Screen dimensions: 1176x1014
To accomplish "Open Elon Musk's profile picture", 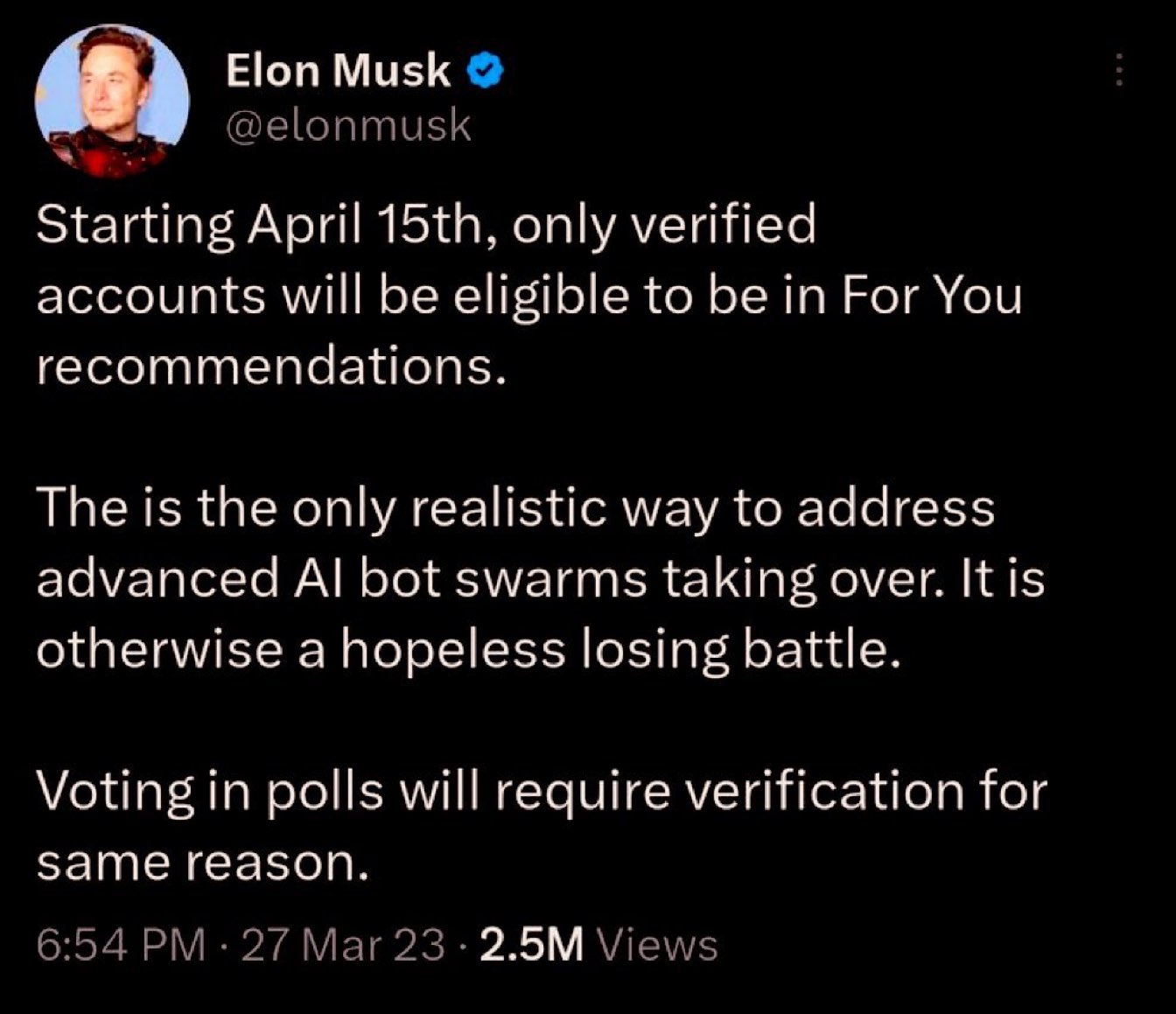I will pyautogui.click(x=112, y=101).
